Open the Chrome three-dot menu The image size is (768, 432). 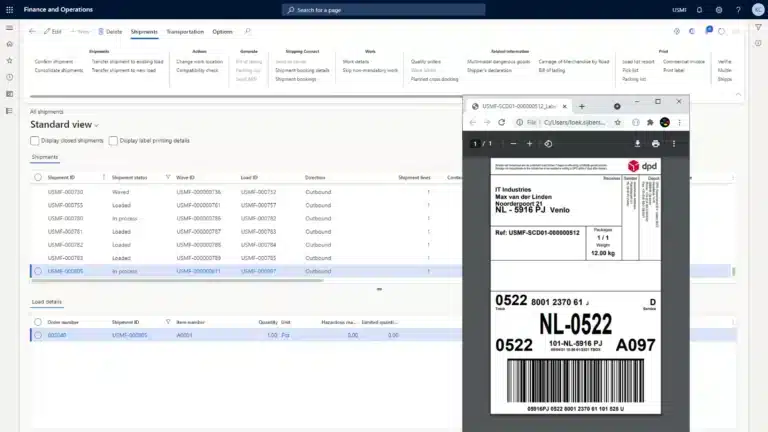[679, 122]
